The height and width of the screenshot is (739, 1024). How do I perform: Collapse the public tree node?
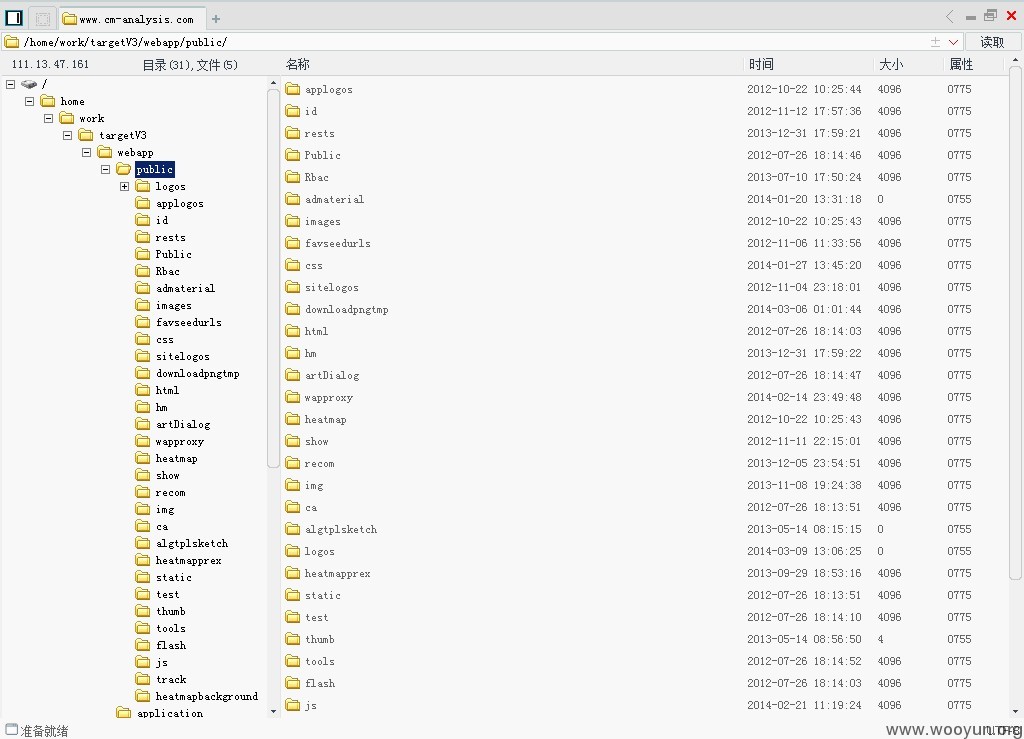(105, 169)
